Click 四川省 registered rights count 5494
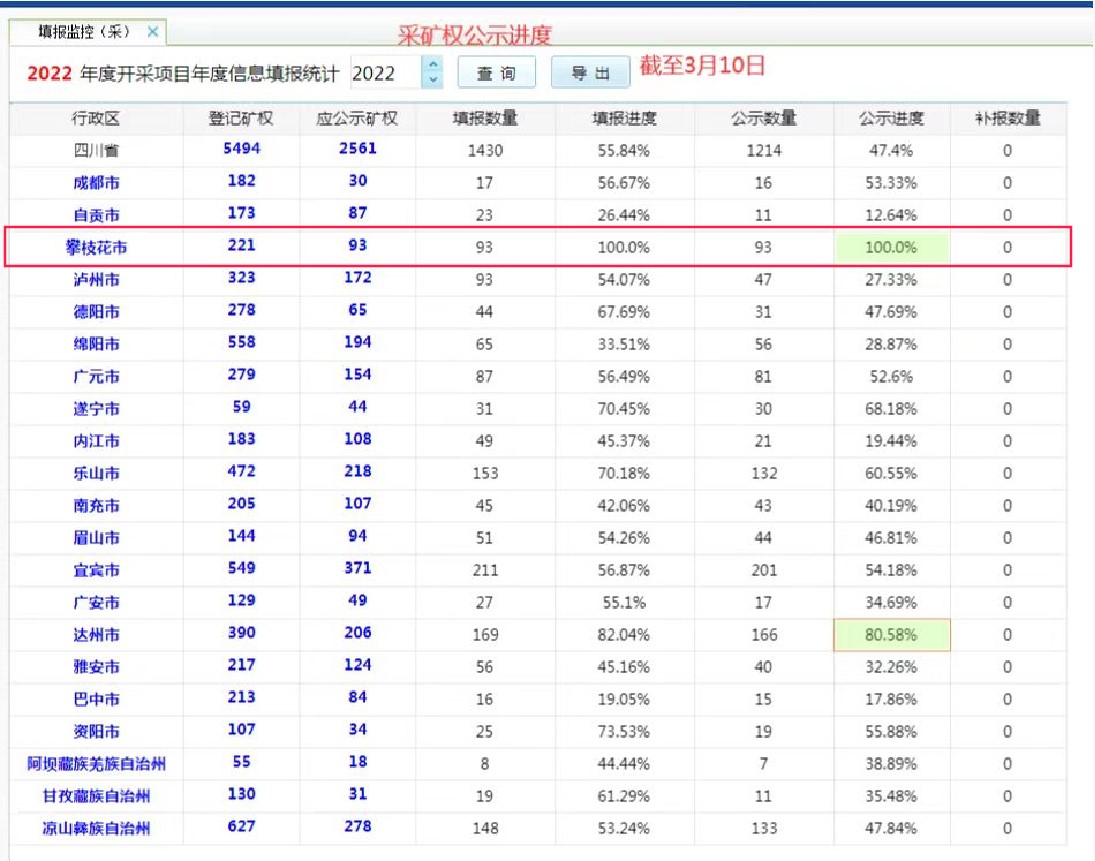 click(241, 150)
